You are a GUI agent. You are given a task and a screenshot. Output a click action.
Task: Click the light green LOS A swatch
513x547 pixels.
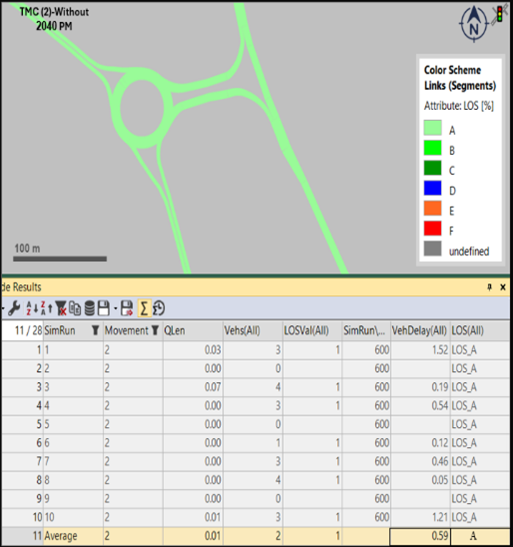(x=432, y=128)
